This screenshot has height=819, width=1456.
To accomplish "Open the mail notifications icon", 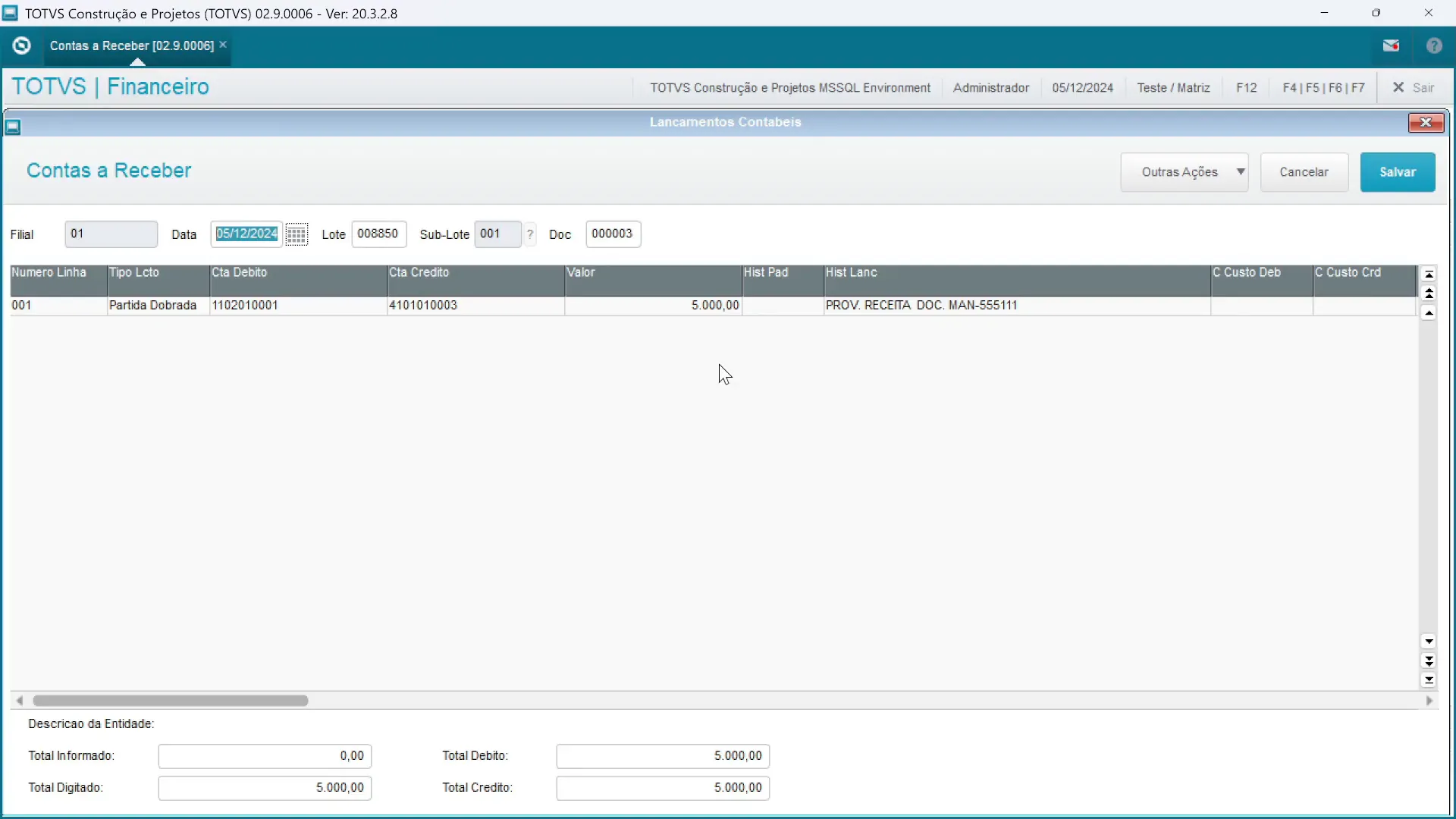I will click(1392, 45).
